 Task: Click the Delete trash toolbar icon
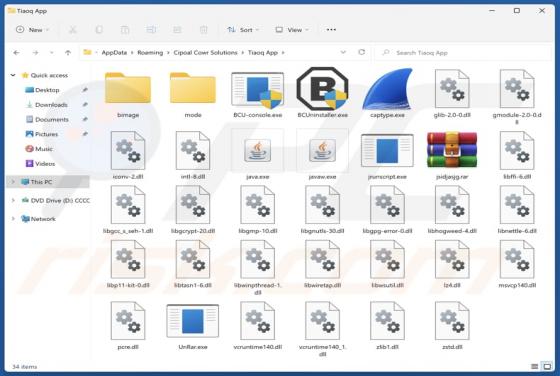203,30
